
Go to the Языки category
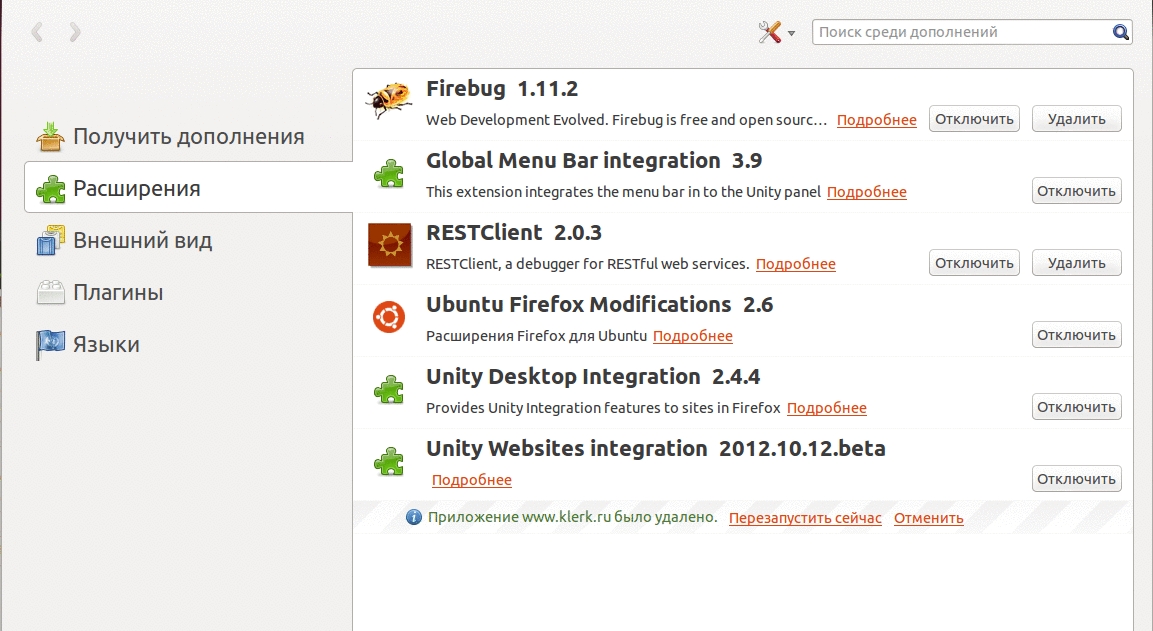[188, 344]
